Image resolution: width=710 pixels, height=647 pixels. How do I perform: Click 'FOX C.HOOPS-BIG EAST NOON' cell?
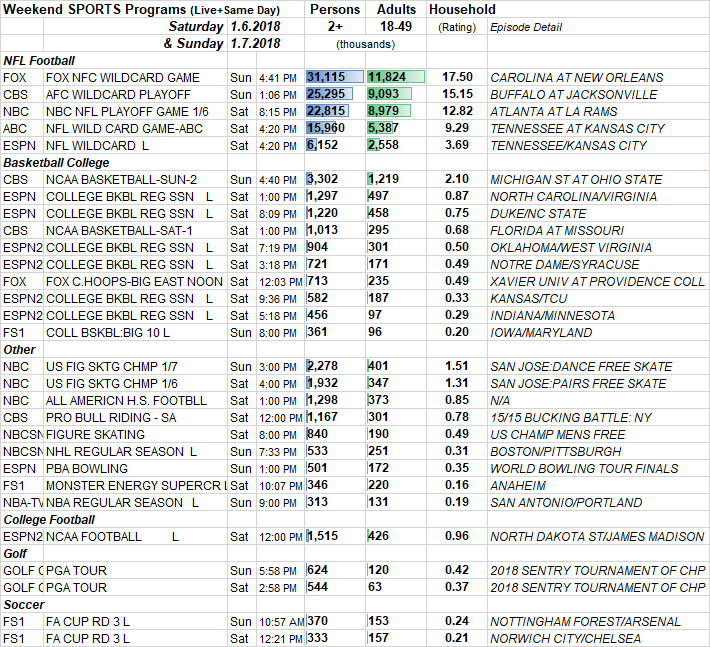[134, 282]
